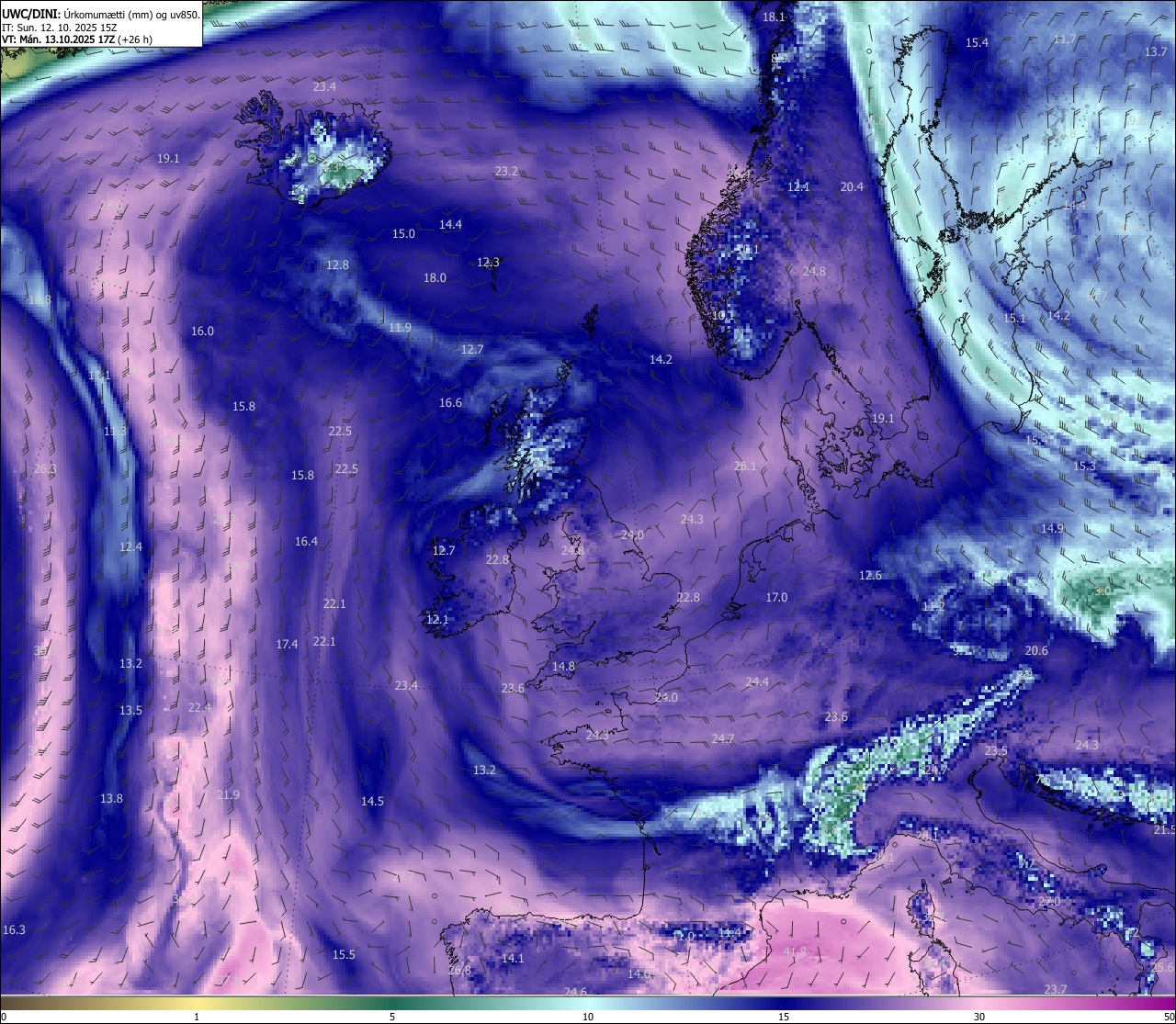The image size is (1176, 1024).
Task: Click the 12.8 value label
Action: pyautogui.click(x=337, y=265)
